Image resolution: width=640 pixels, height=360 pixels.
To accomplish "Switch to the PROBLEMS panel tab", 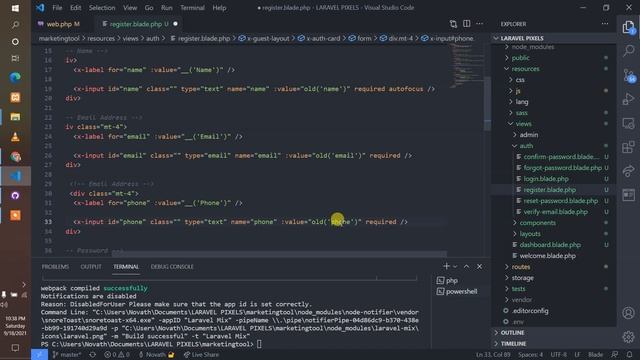I will coord(55,267).
